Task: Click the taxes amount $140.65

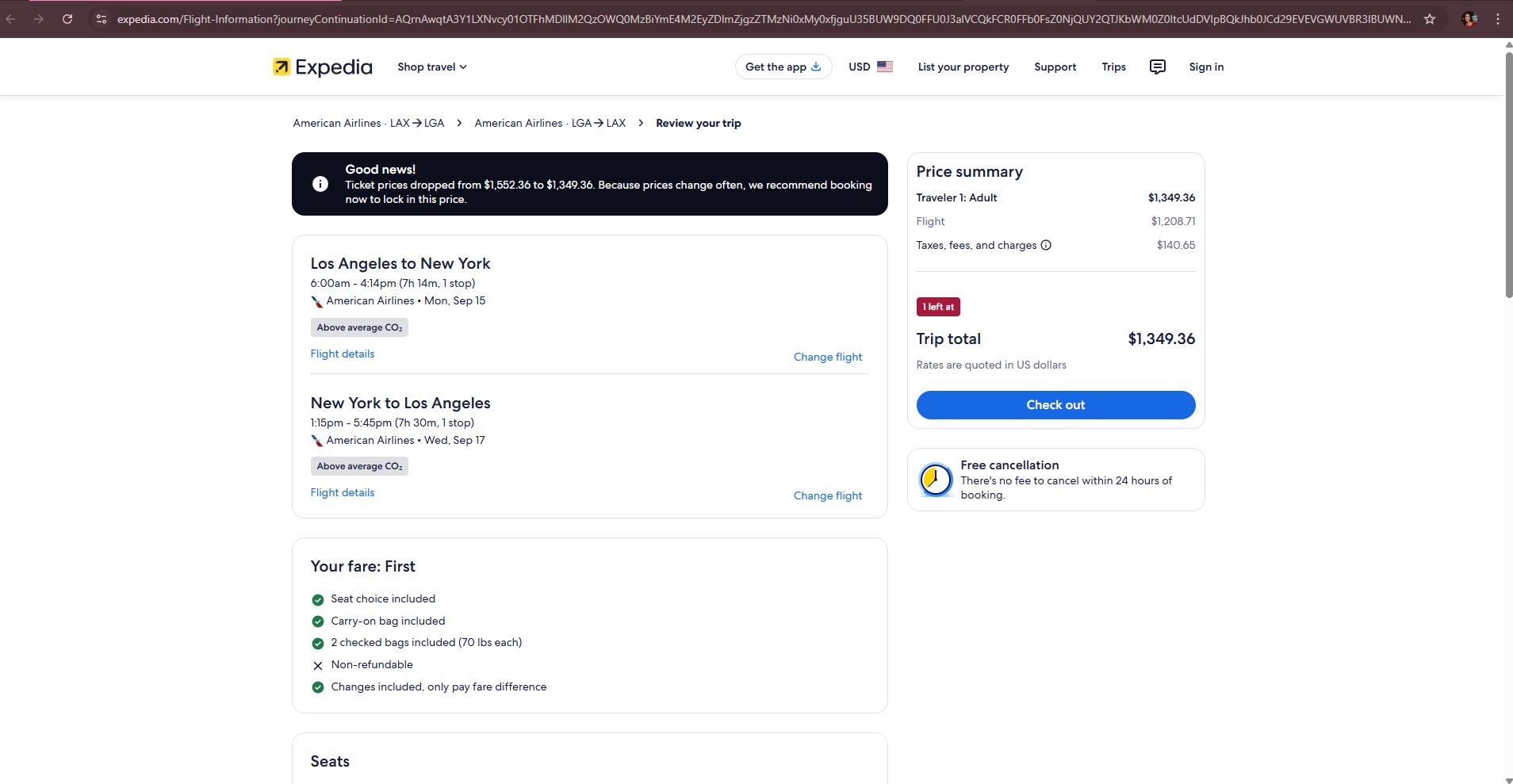Action: coord(1175,246)
